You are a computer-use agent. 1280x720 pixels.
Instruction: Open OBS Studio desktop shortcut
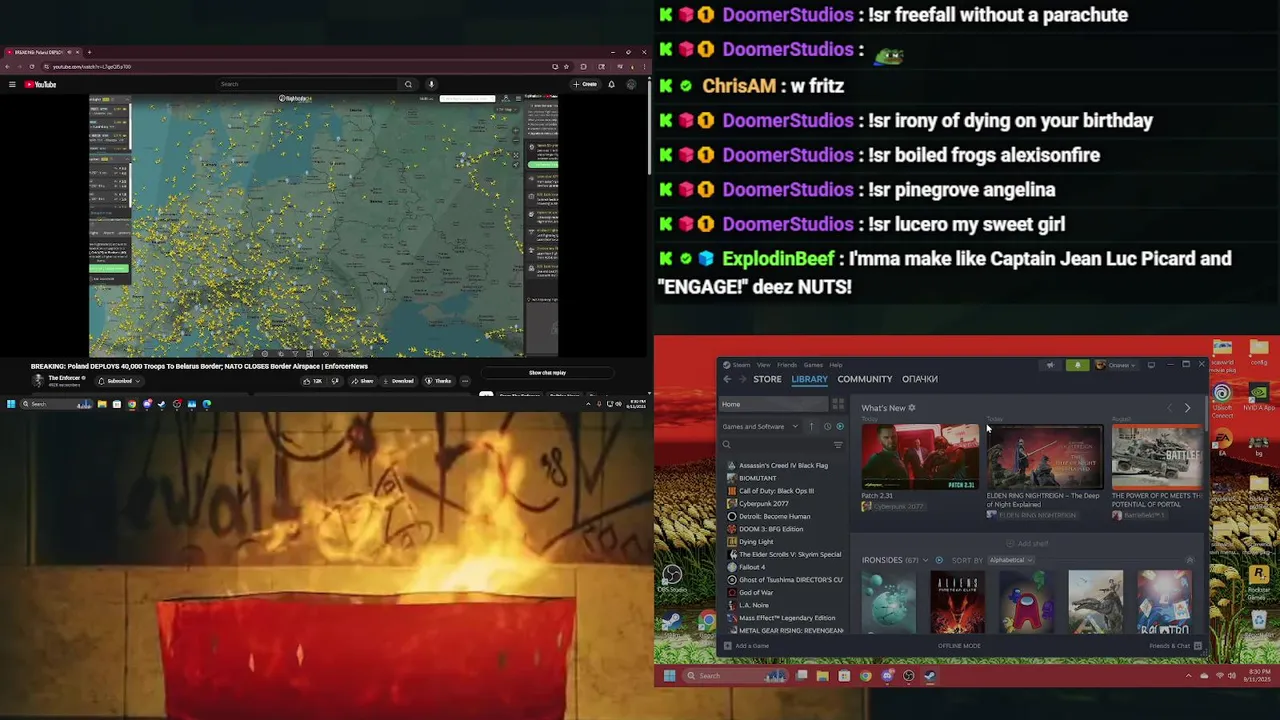pos(672,578)
